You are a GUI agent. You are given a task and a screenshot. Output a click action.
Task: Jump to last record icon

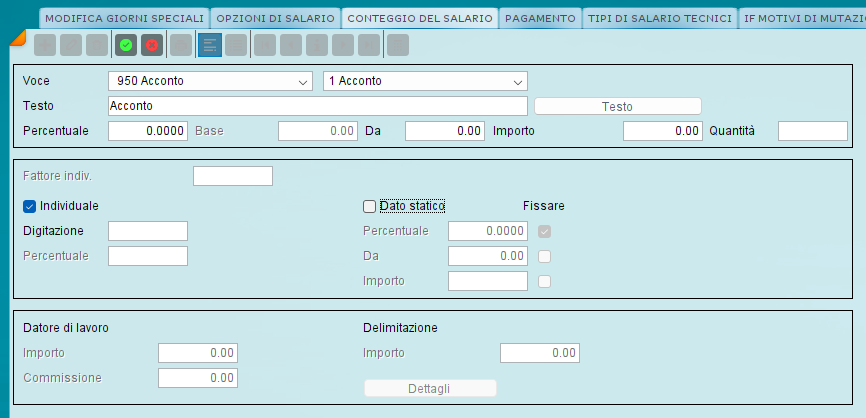pos(369,45)
